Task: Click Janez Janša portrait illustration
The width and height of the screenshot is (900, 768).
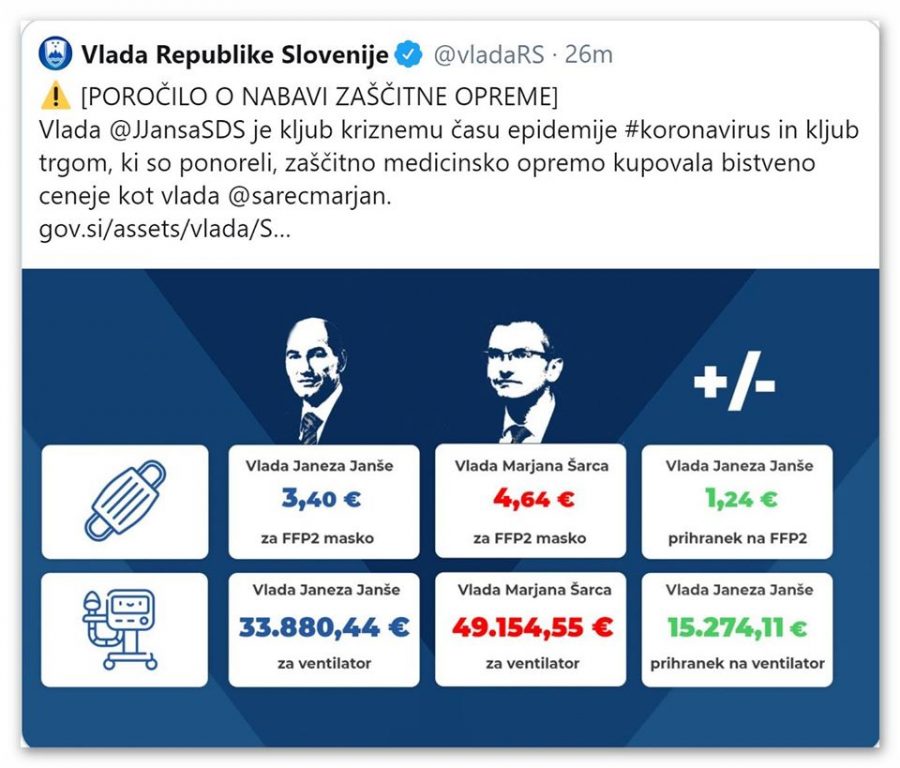Action: [314, 381]
